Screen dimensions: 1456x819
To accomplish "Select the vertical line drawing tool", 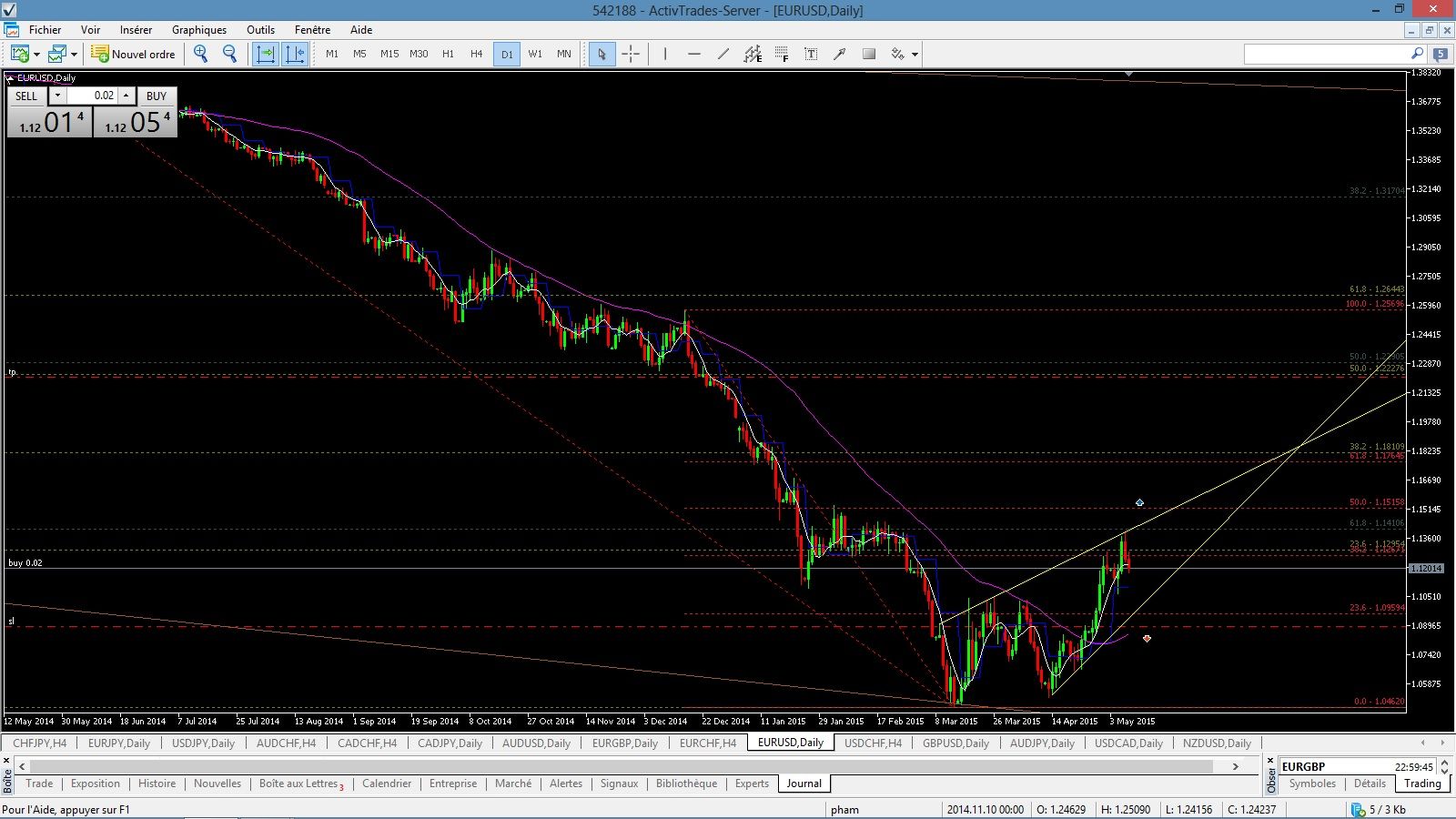I will coord(665,54).
